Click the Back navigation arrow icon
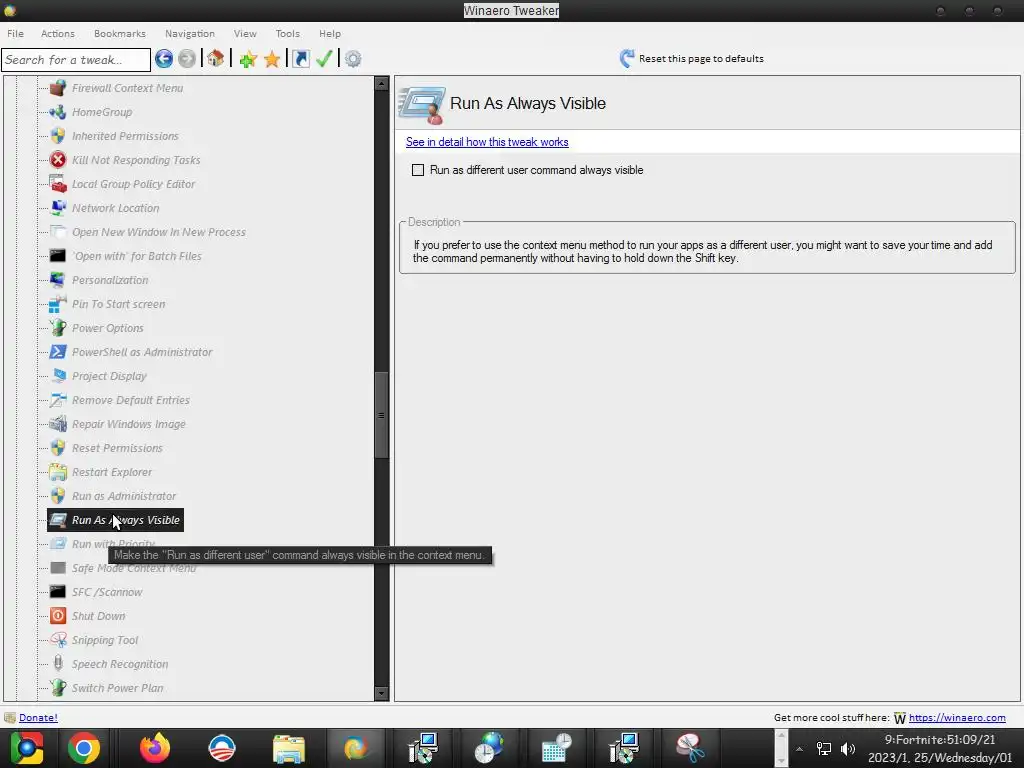 pos(164,59)
